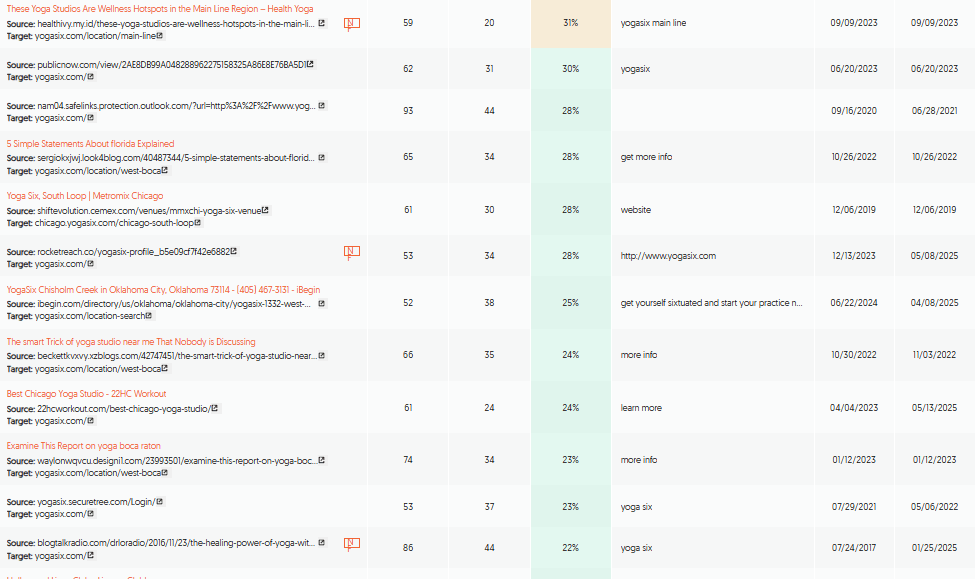976x579 pixels.
Task: Open external link icon for healthivy.my.id source
Action: 322,23
